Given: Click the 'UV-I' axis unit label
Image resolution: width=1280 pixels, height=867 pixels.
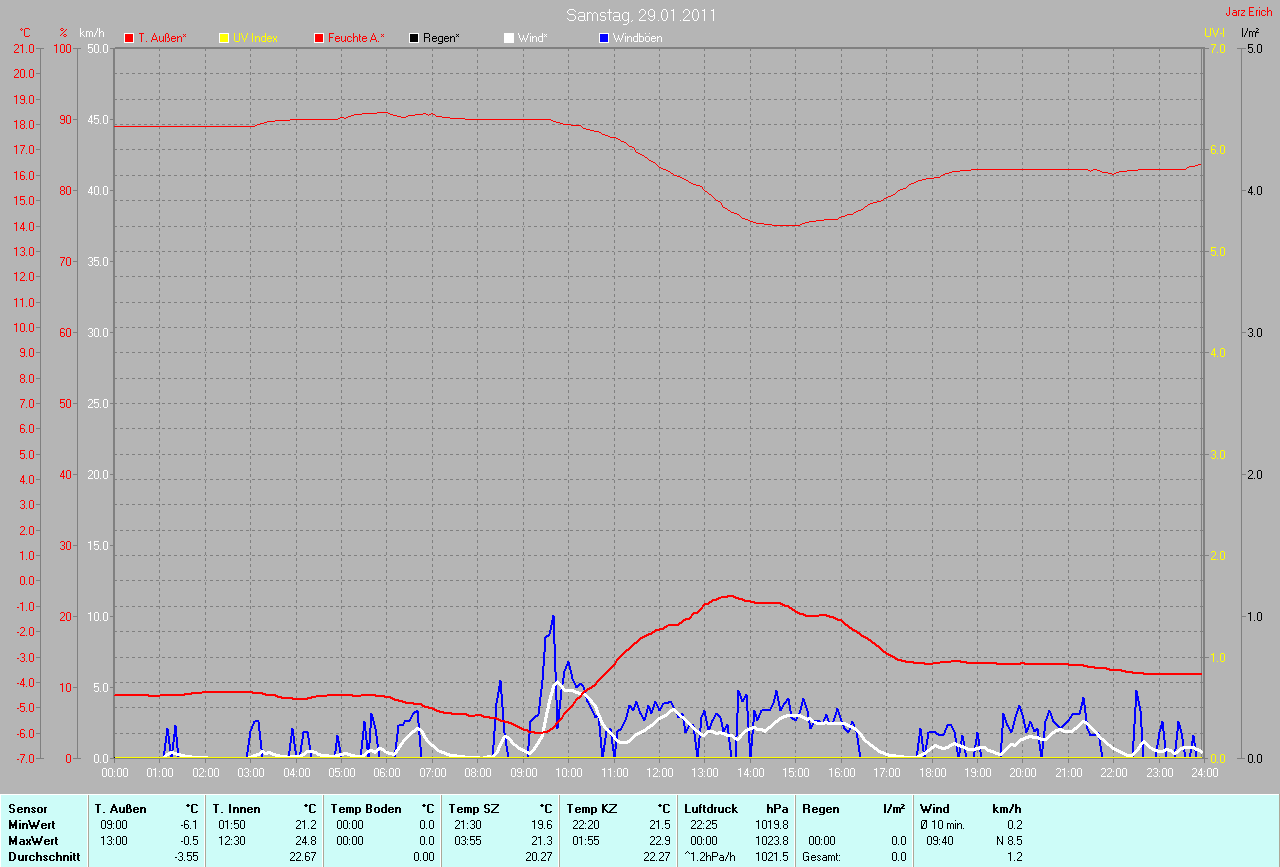Looking at the screenshot, I should pos(1214,33).
